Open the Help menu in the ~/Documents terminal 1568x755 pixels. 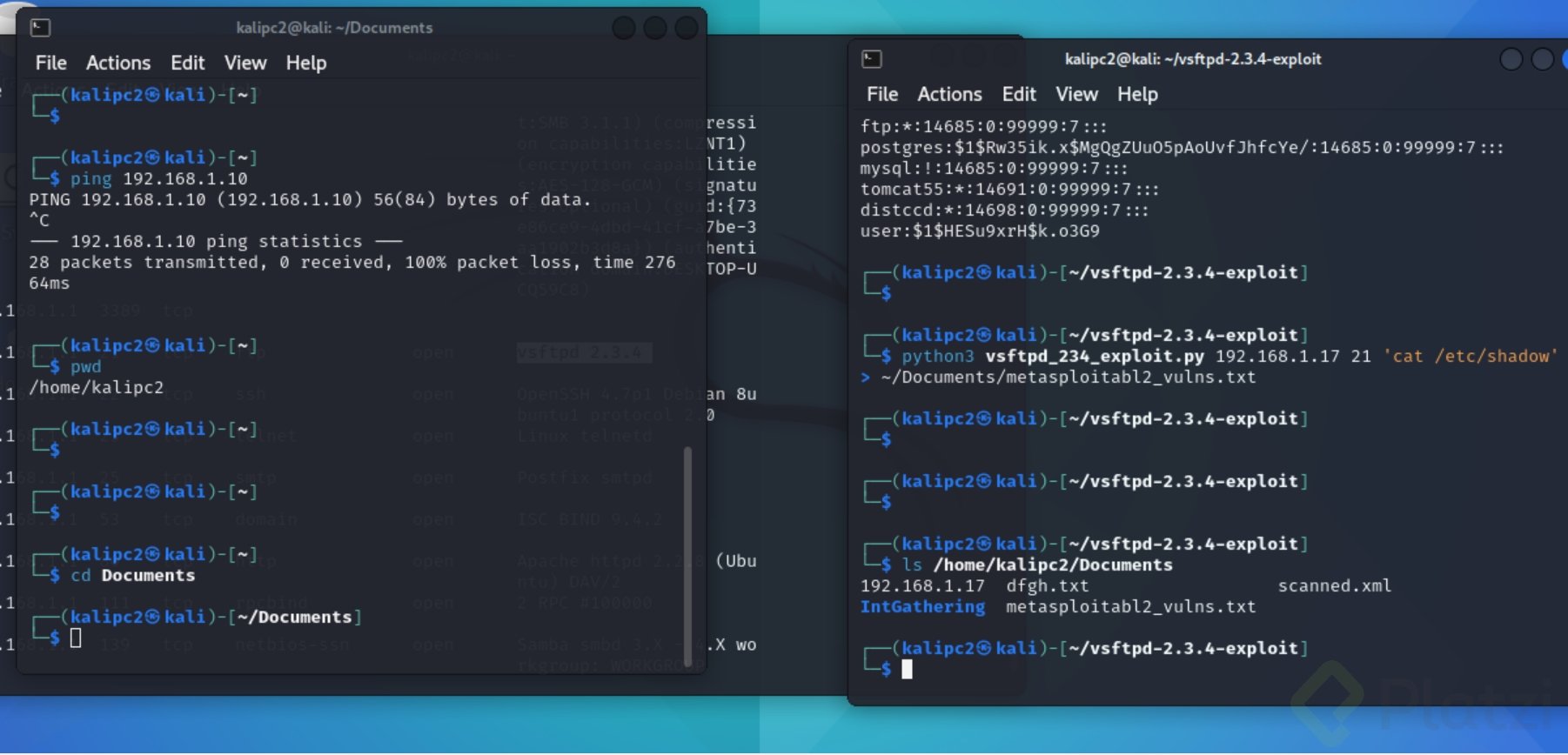306,63
